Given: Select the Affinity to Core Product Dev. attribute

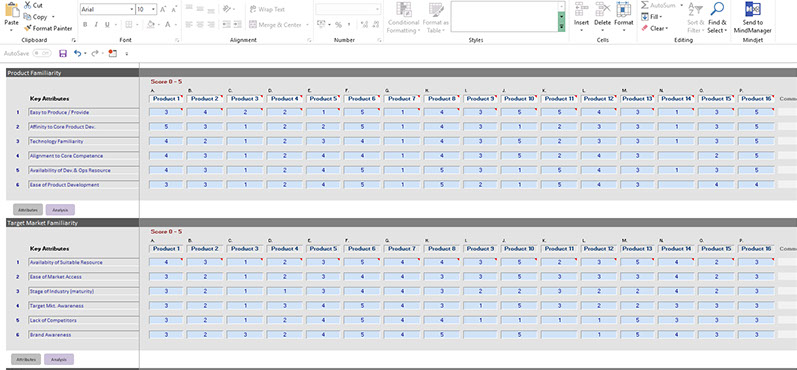Looking at the screenshot, I should tap(83, 127).
